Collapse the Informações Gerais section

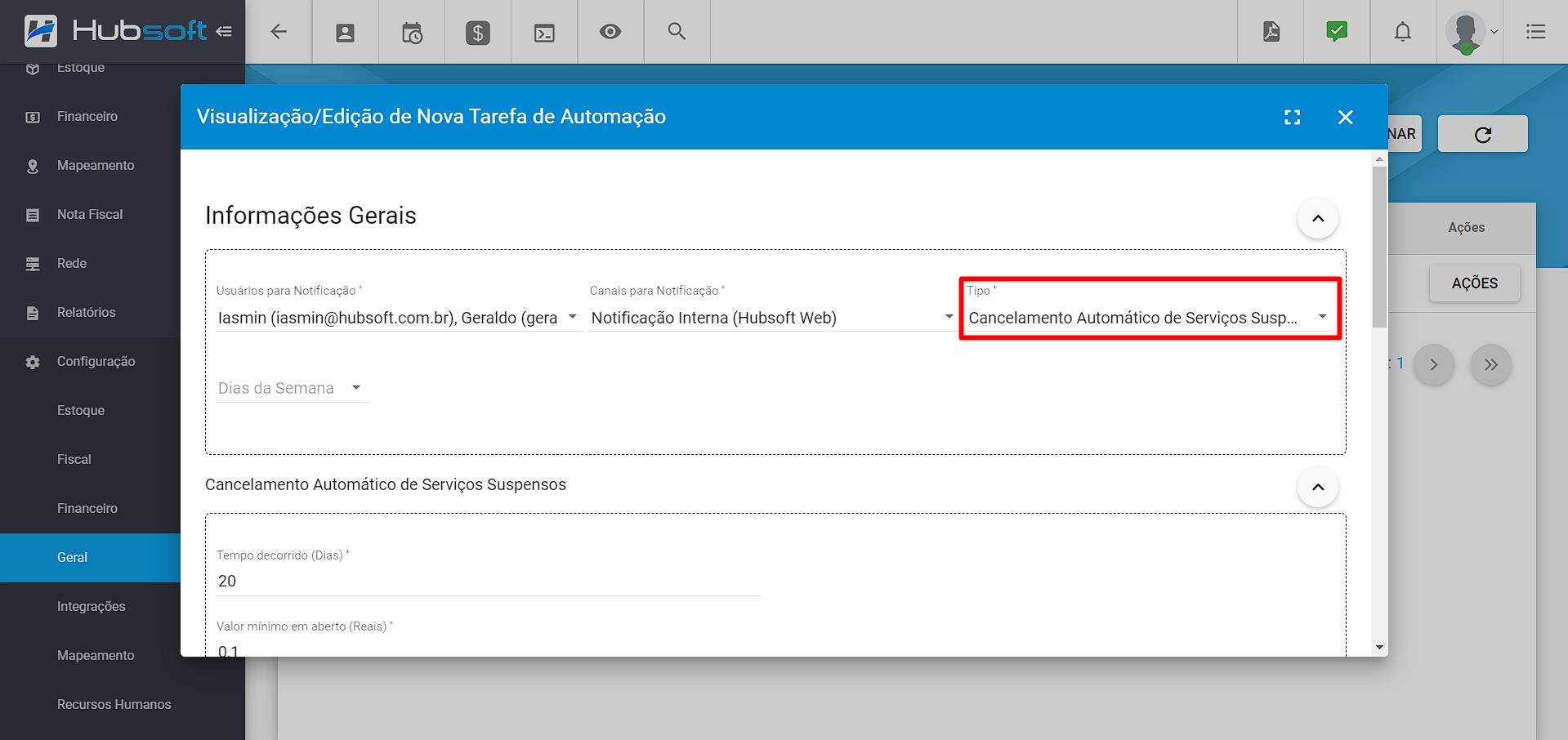click(1318, 218)
